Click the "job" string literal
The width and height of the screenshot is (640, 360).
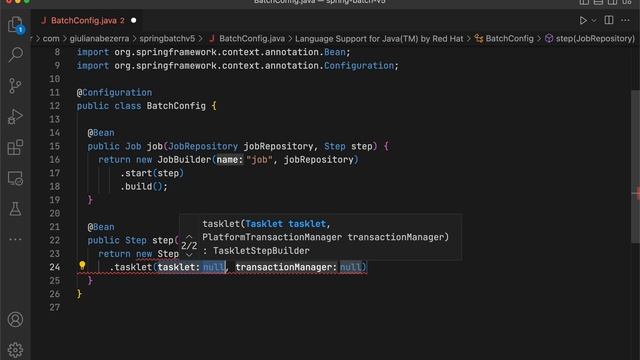coord(259,160)
